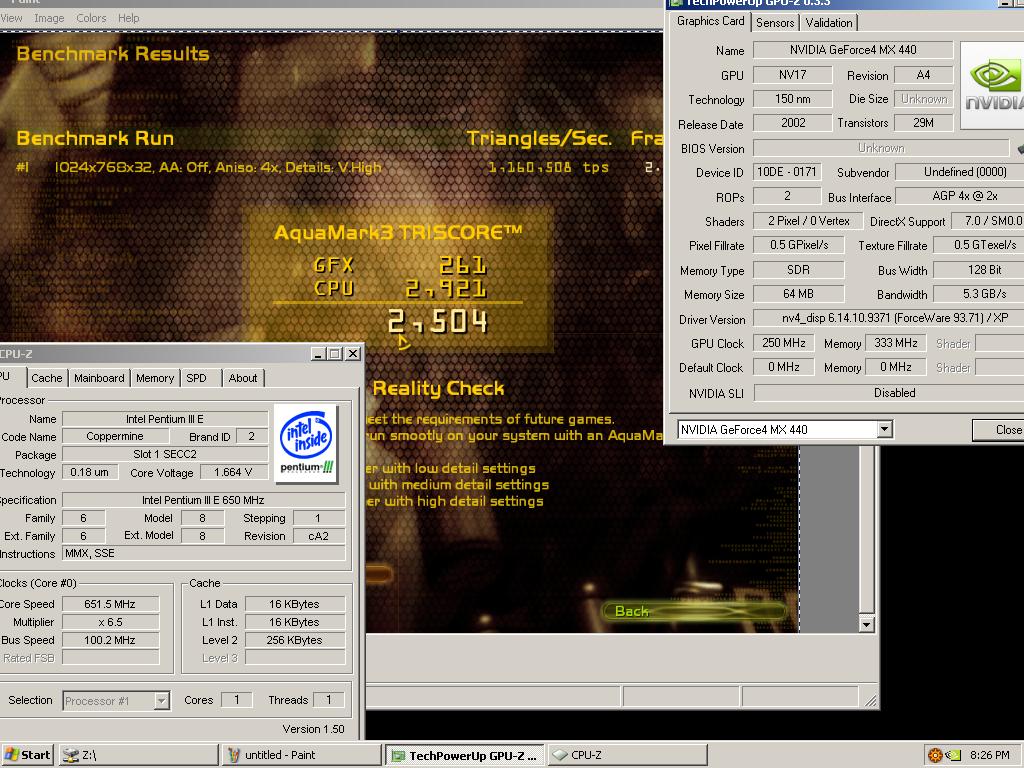Open the Image menu in Paint
The image size is (1024, 768).
coord(49,18)
